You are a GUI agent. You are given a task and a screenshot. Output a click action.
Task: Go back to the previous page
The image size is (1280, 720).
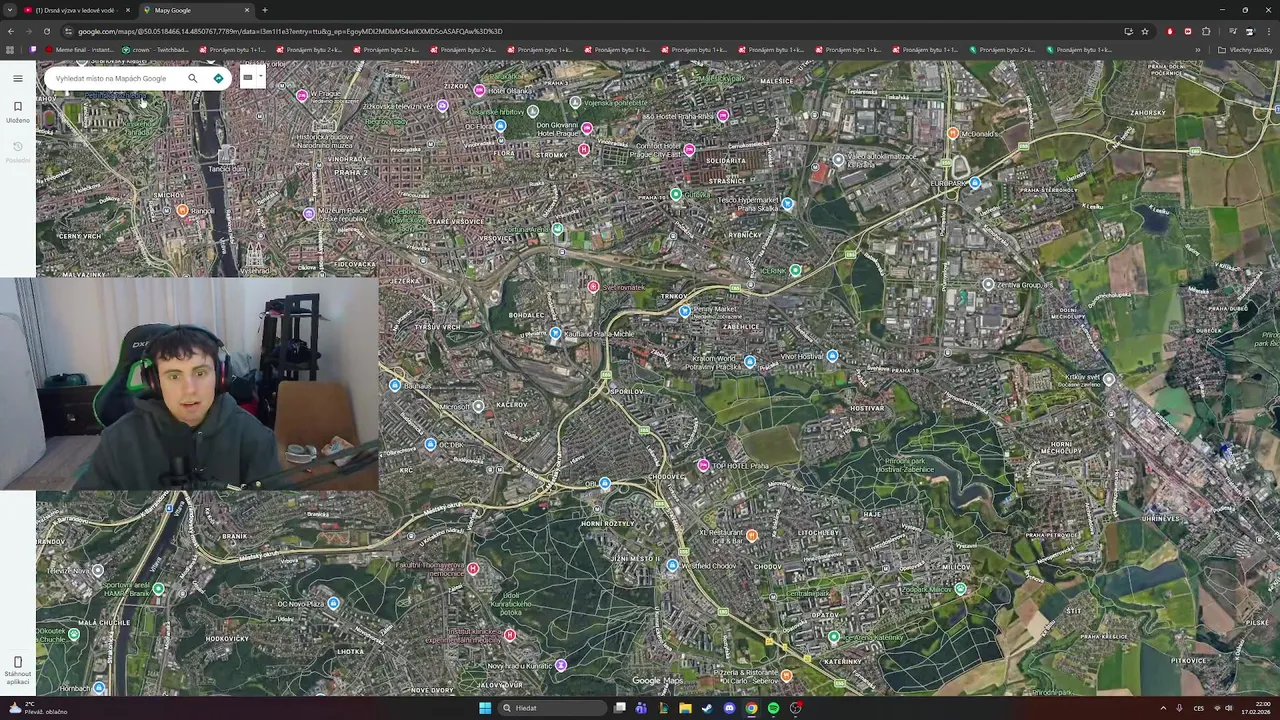[x=11, y=31]
